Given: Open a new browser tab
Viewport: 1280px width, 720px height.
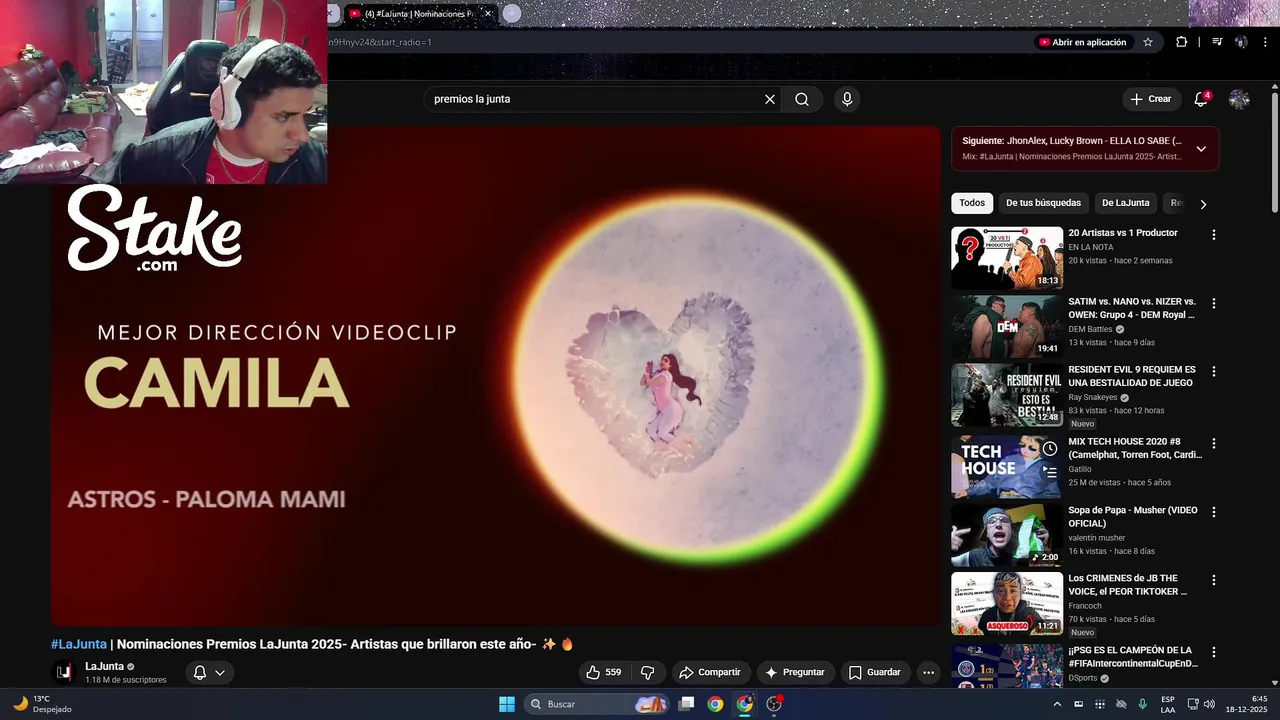Looking at the screenshot, I should tap(512, 13).
